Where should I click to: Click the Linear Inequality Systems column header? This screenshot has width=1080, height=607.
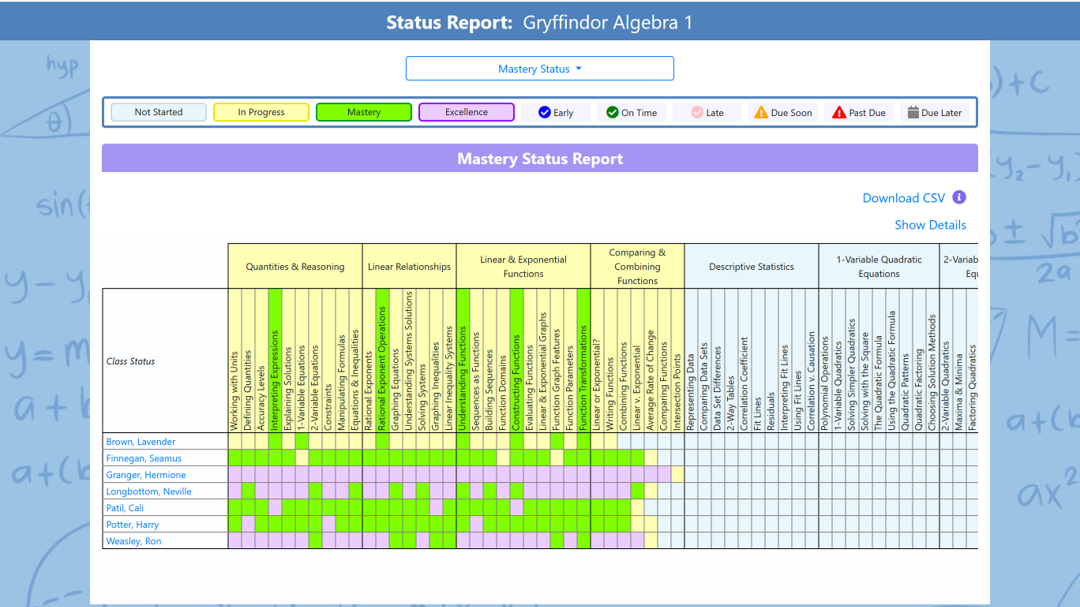pyautogui.click(x=449, y=360)
